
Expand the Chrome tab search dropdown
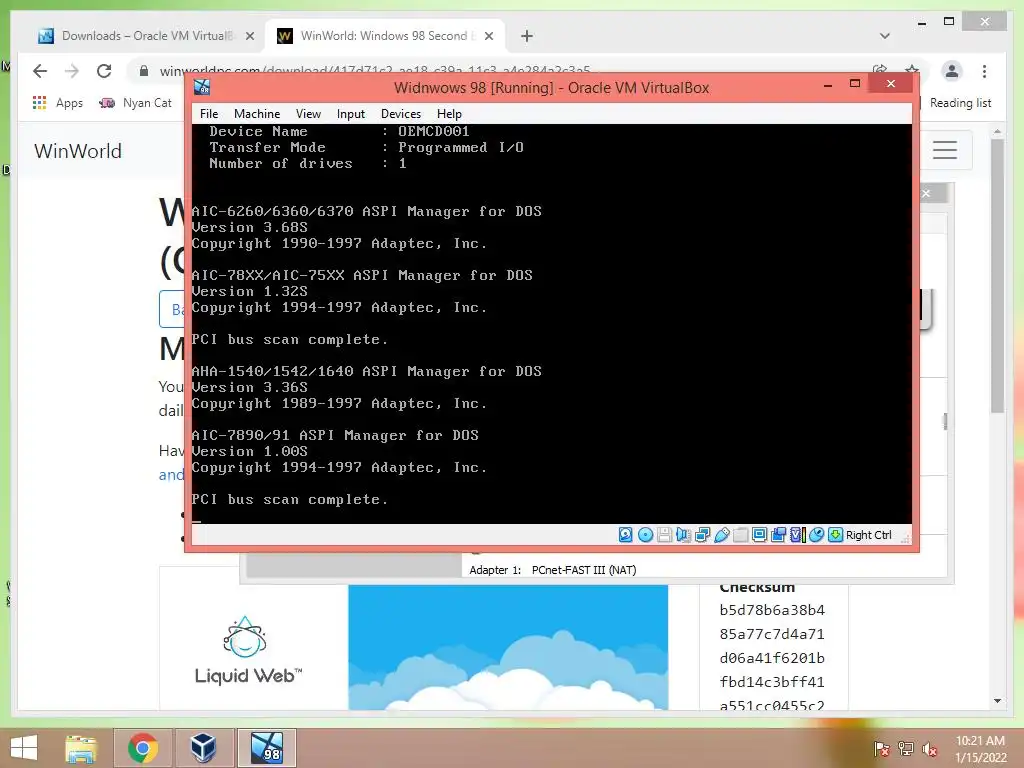click(885, 36)
